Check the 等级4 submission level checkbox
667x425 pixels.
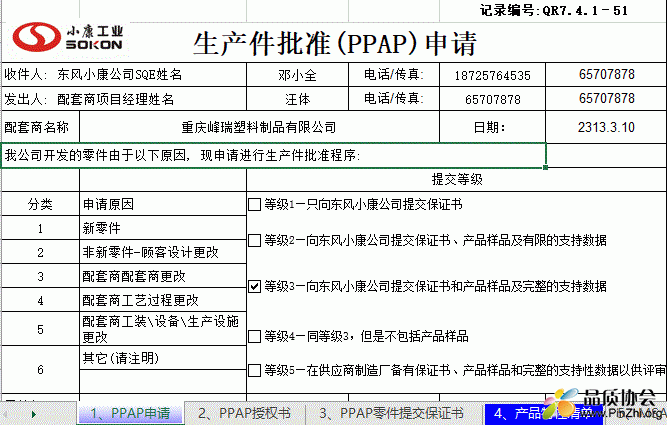254,337
